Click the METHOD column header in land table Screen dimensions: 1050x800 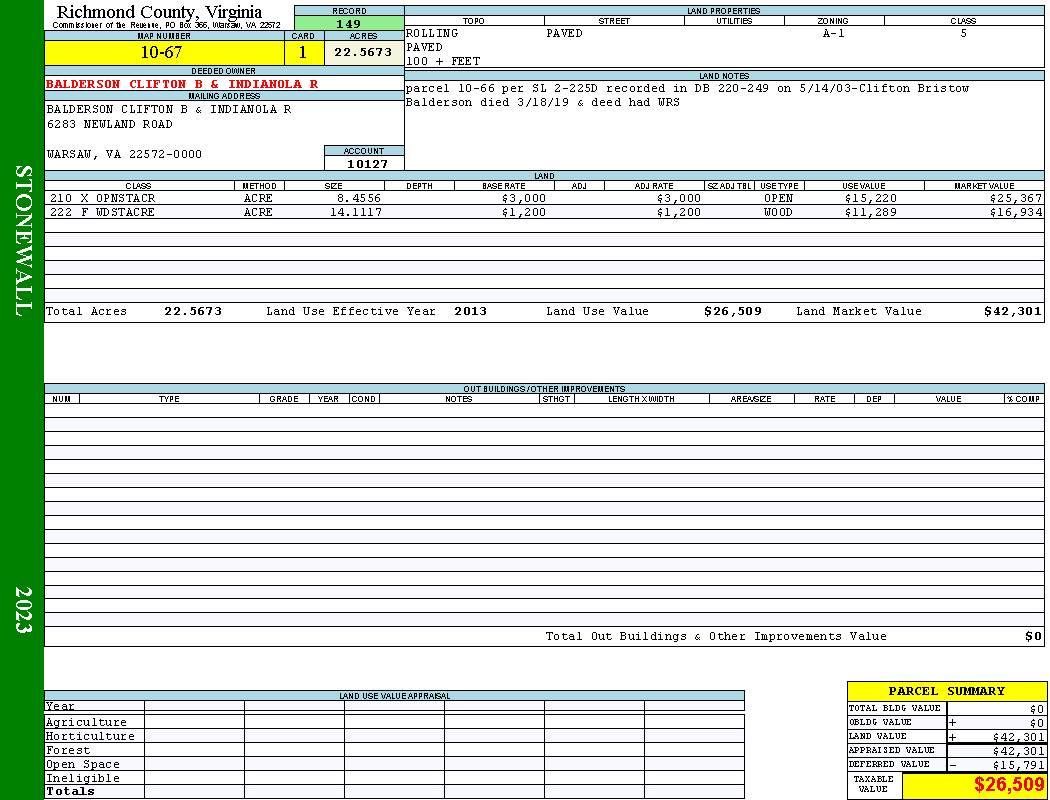pos(259,186)
